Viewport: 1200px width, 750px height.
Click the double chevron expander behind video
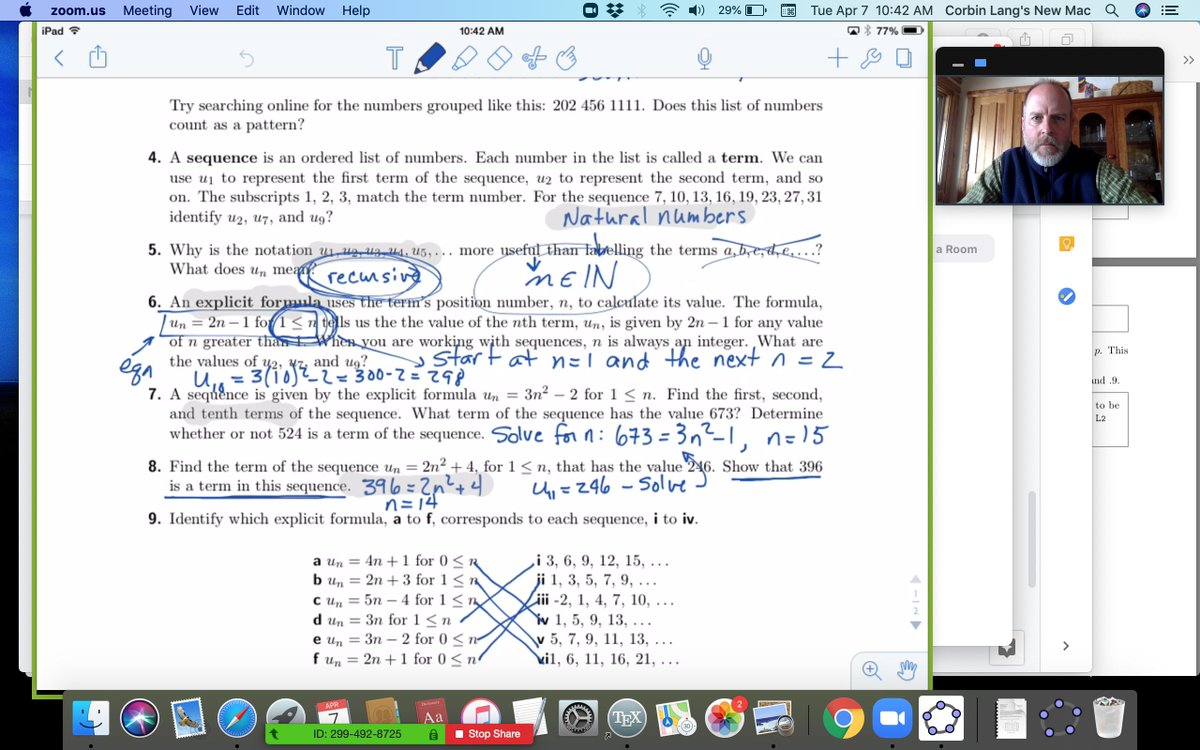(1187, 59)
